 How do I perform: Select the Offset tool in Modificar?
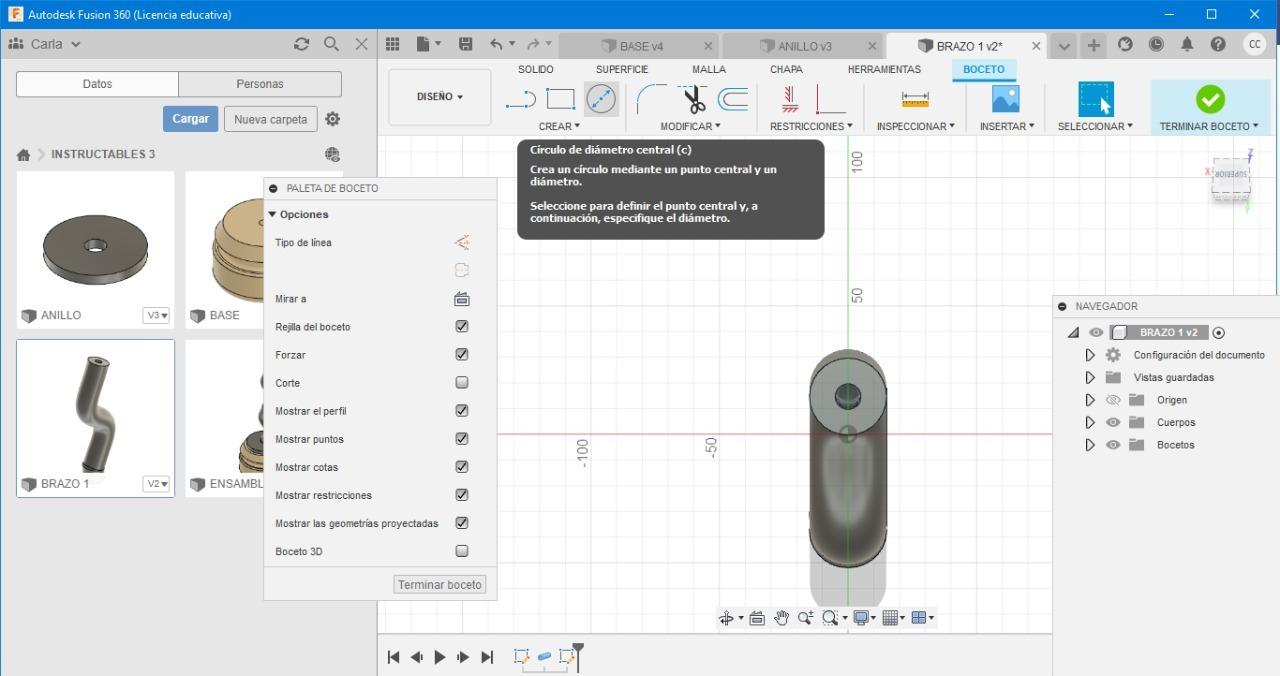tap(733, 99)
